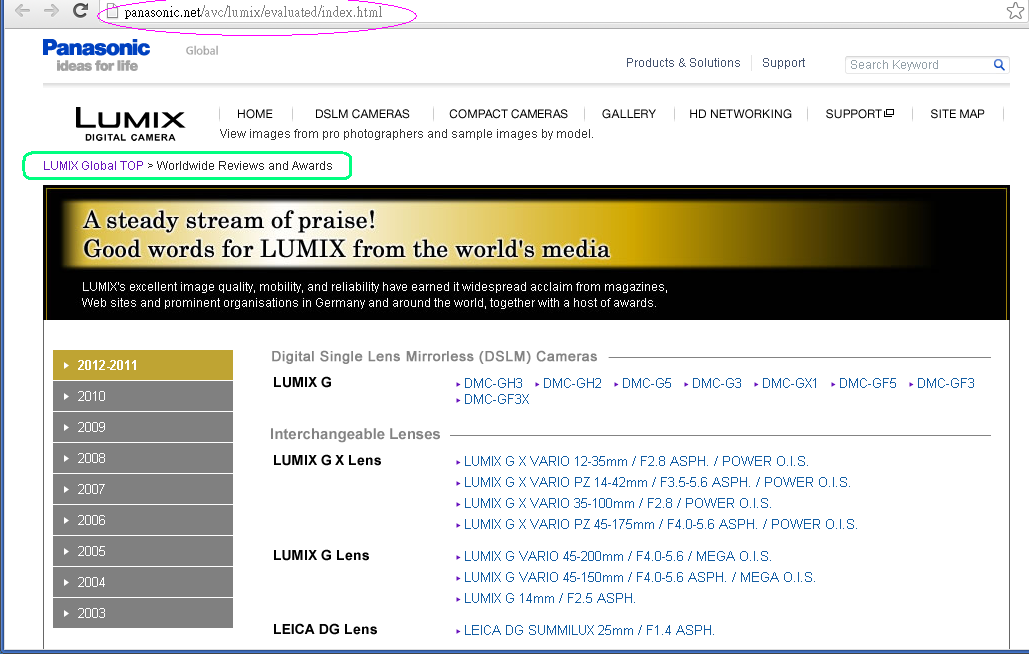
Task: Bookmark page with the star icon
Action: (1015, 10)
